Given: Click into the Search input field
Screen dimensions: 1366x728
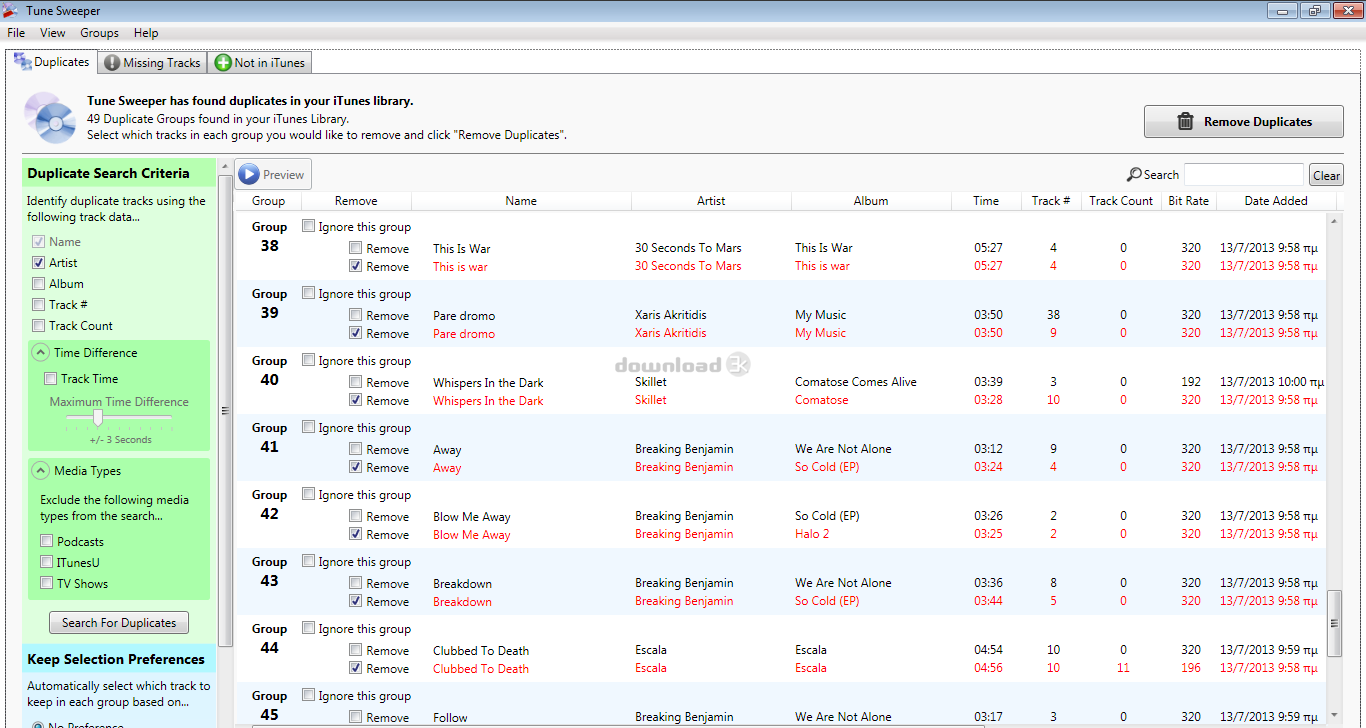Looking at the screenshot, I should click(x=1244, y=175).
